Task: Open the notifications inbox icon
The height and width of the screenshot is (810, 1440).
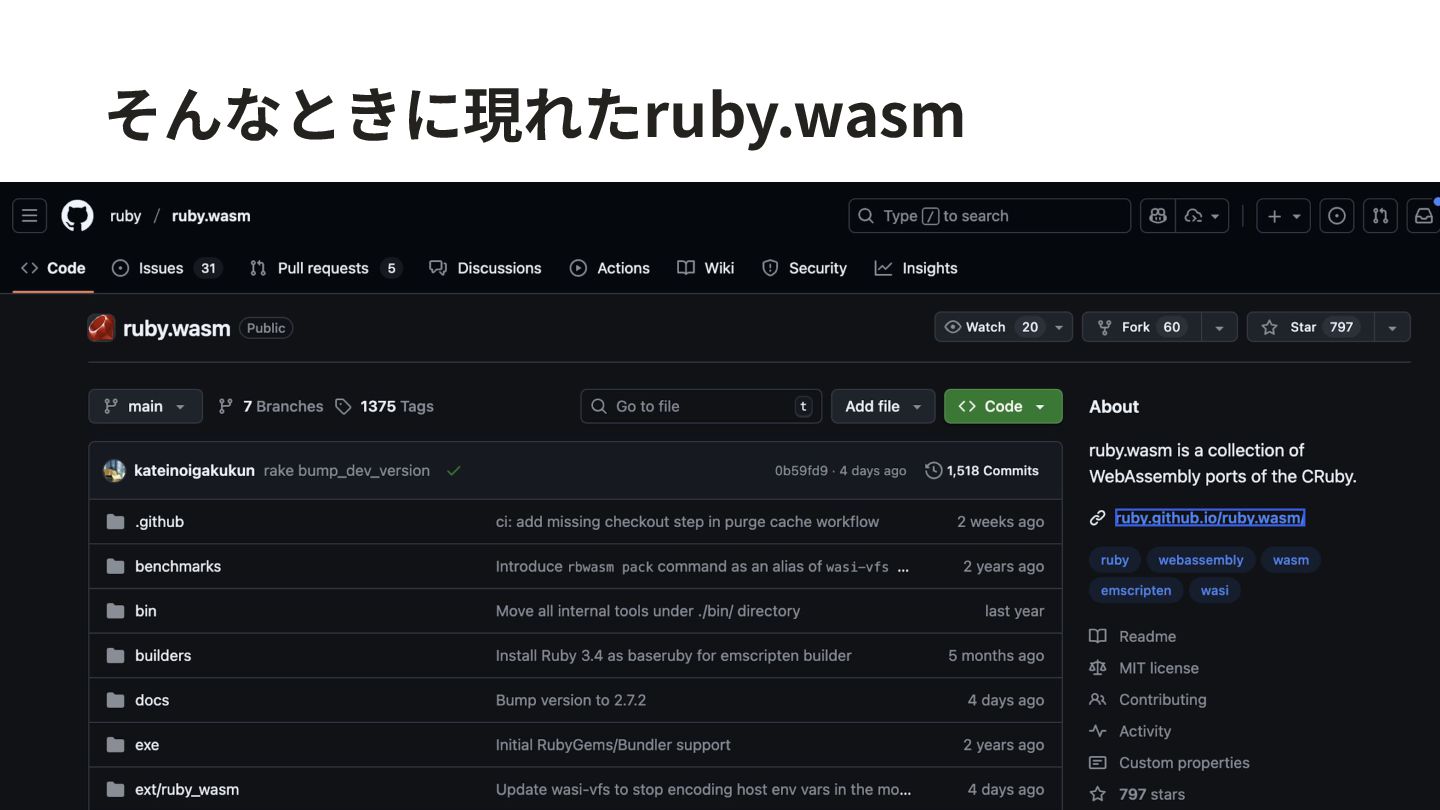Action: point(1424,216)
